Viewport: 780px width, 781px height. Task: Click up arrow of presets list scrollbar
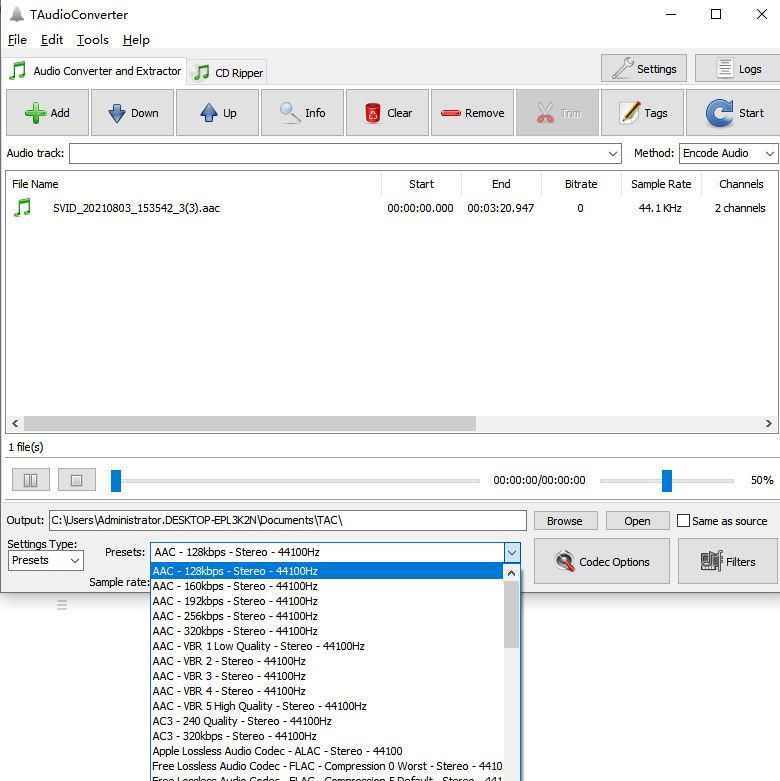coord(511,573)
